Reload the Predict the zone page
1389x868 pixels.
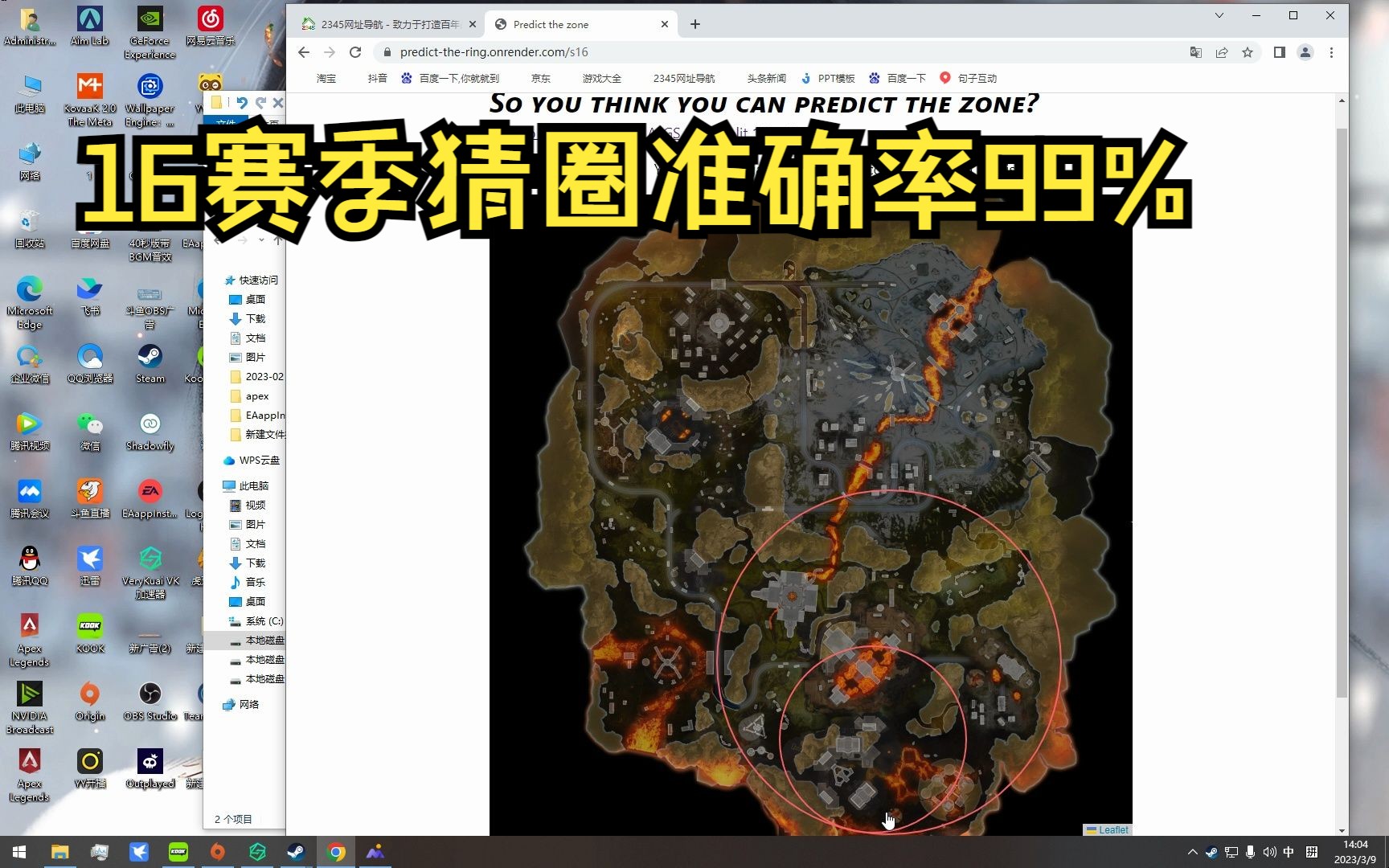[355, 52]
